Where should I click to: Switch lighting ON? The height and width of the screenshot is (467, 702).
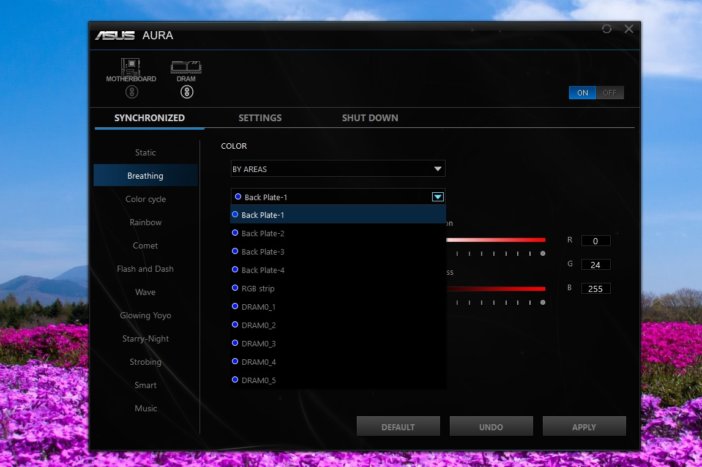582,93
